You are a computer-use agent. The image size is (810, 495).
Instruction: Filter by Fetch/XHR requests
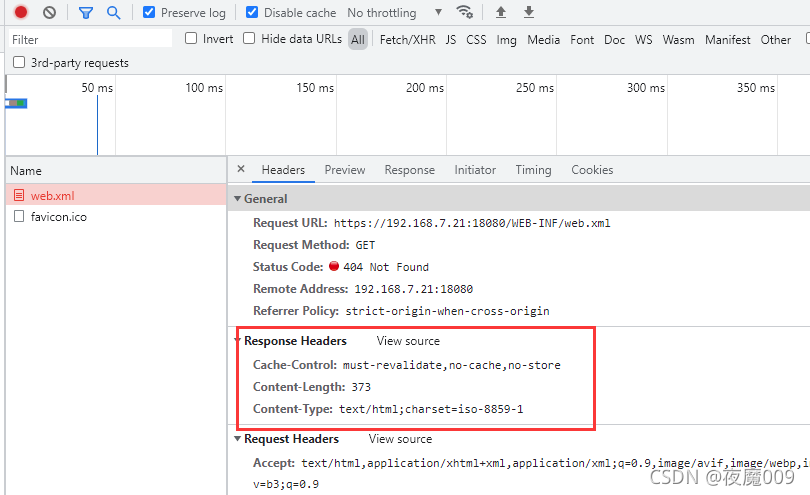click(x=408, y=40)
